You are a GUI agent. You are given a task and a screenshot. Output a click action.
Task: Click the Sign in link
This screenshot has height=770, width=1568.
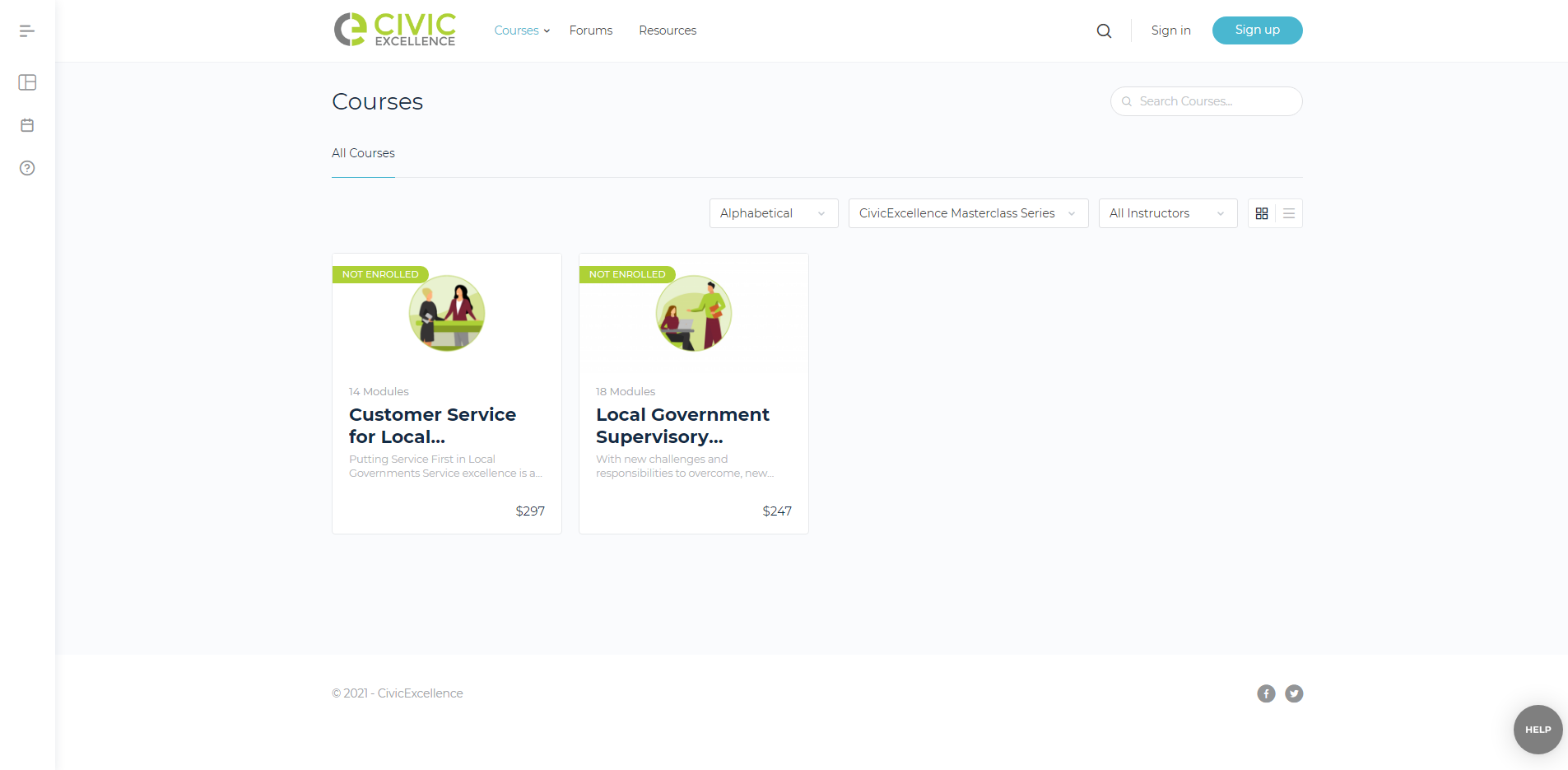pyautogui.click(x=1170, y=30)
